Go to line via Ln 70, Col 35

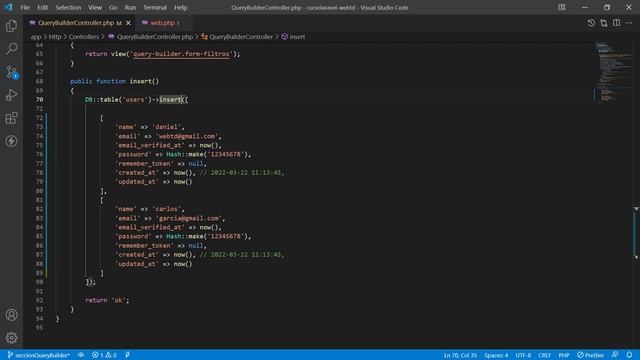[460, 355]
